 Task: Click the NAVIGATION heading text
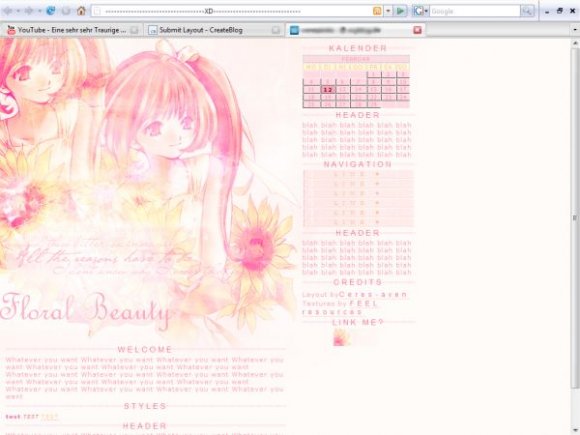tap(358, 164)
